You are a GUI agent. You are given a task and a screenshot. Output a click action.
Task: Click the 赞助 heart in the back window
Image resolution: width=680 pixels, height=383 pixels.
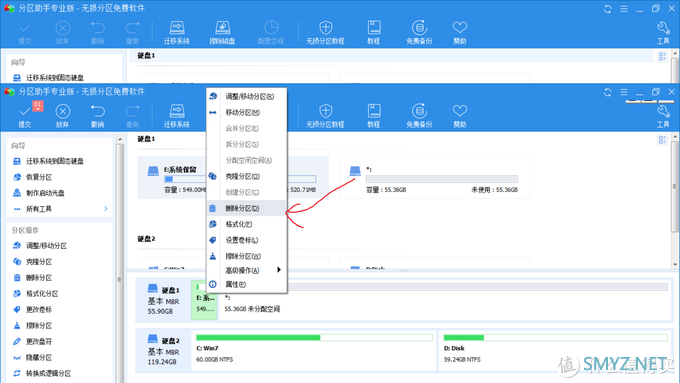(460, 33)
